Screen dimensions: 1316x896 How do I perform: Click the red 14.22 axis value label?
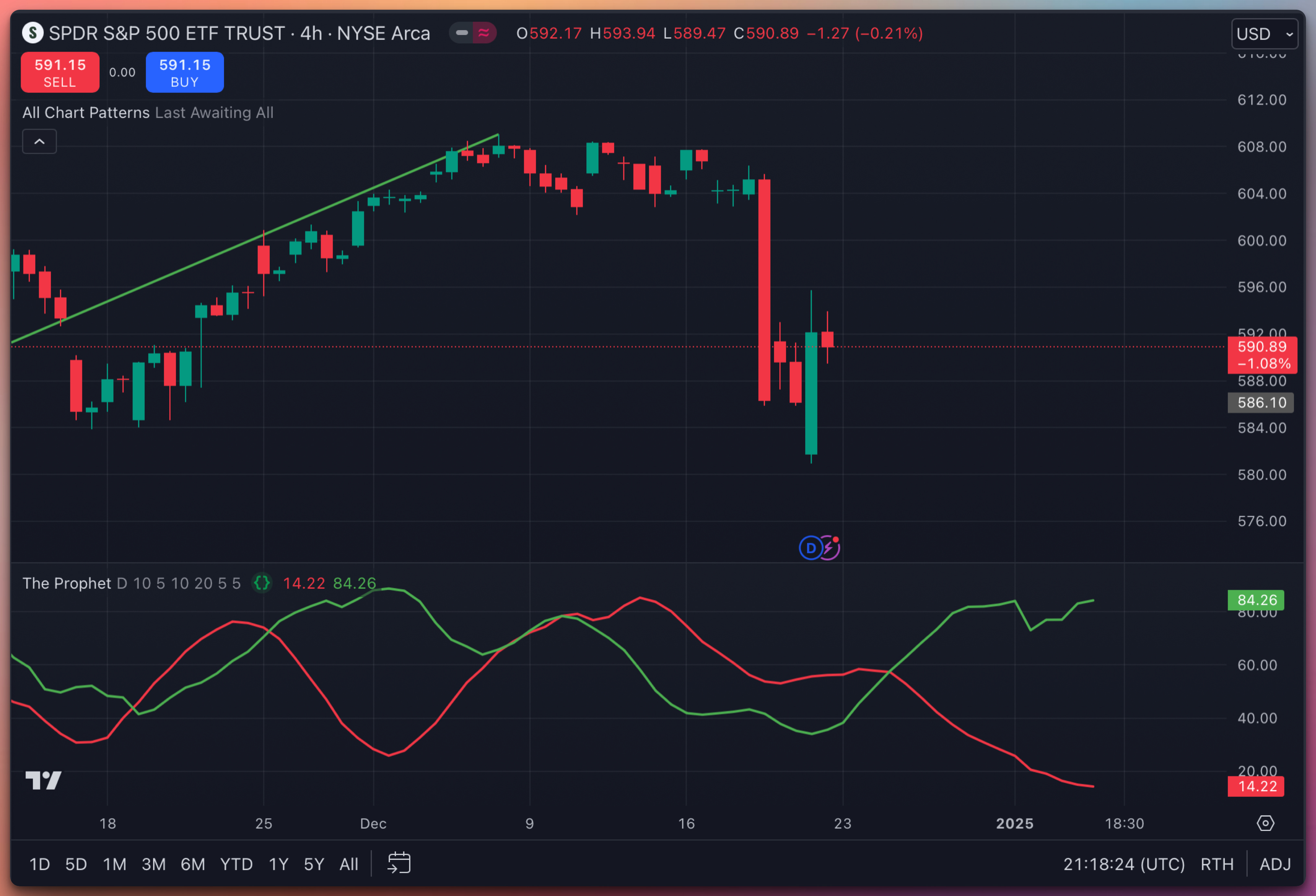1256,786
